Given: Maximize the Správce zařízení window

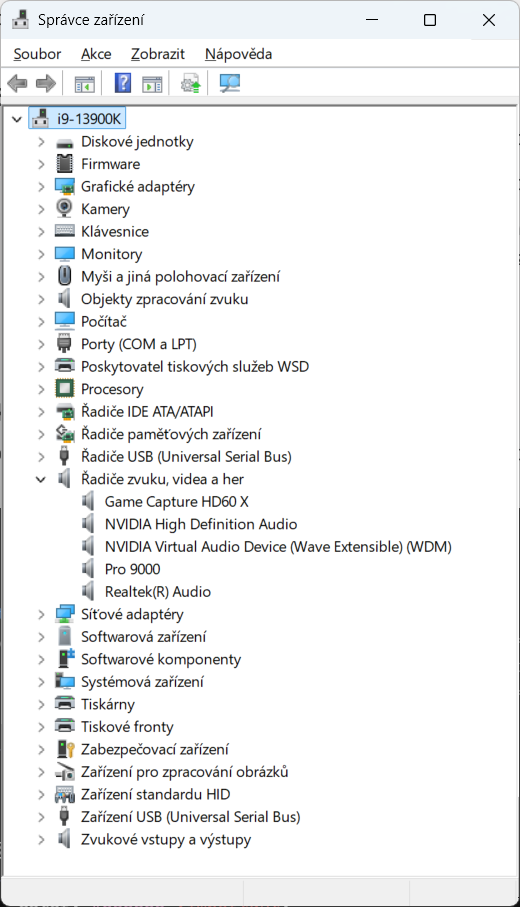Looking at the screenshot, I should coord(430,20).
